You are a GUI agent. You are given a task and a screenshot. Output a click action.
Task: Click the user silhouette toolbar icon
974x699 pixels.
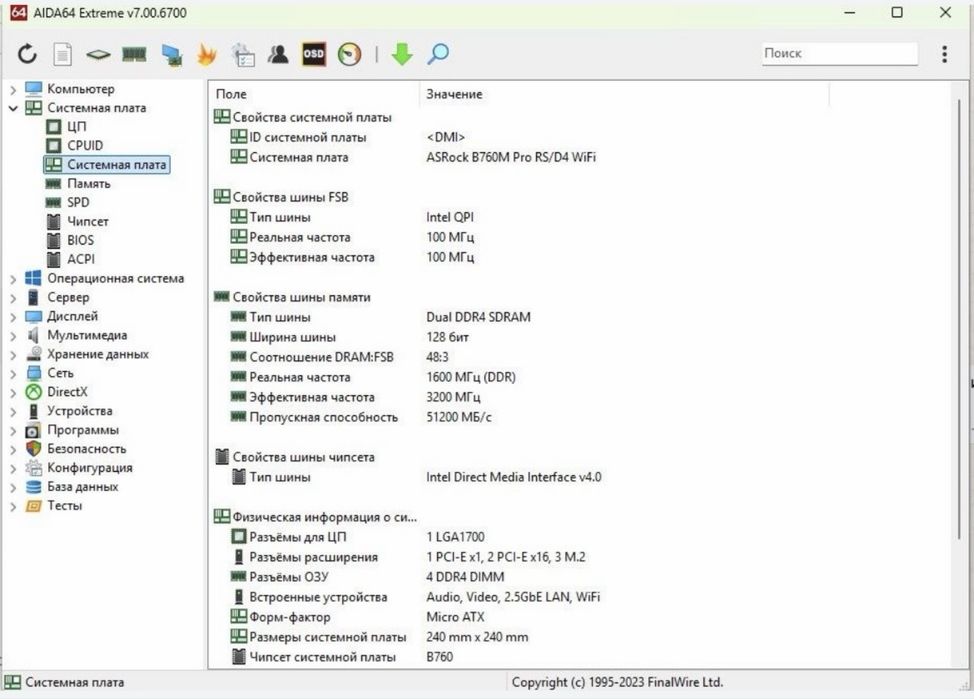pyautogui.click(x=278, y=54)
